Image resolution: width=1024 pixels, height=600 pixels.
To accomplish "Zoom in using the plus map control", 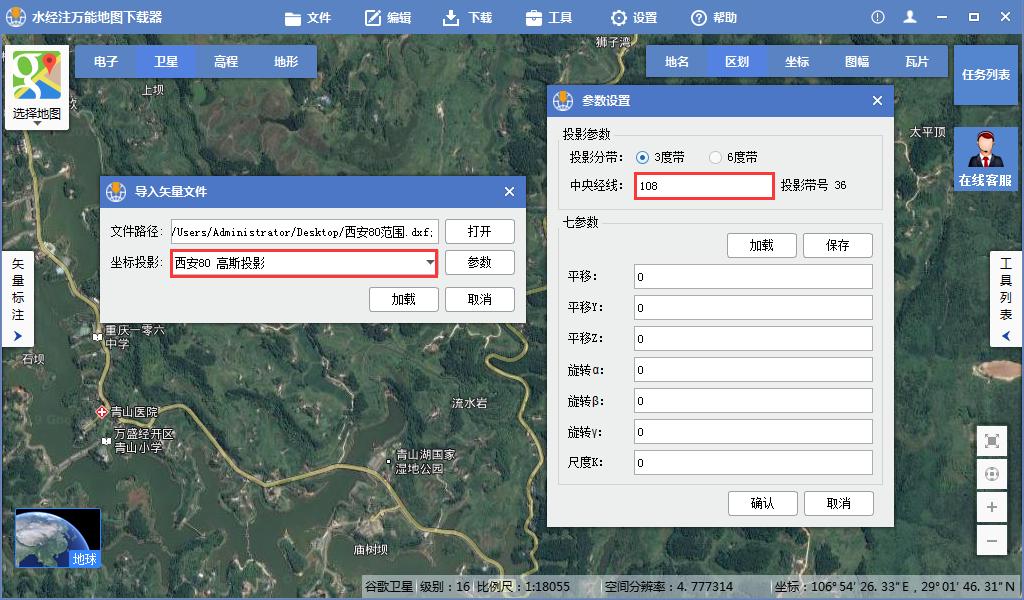I will click(990, 507).
